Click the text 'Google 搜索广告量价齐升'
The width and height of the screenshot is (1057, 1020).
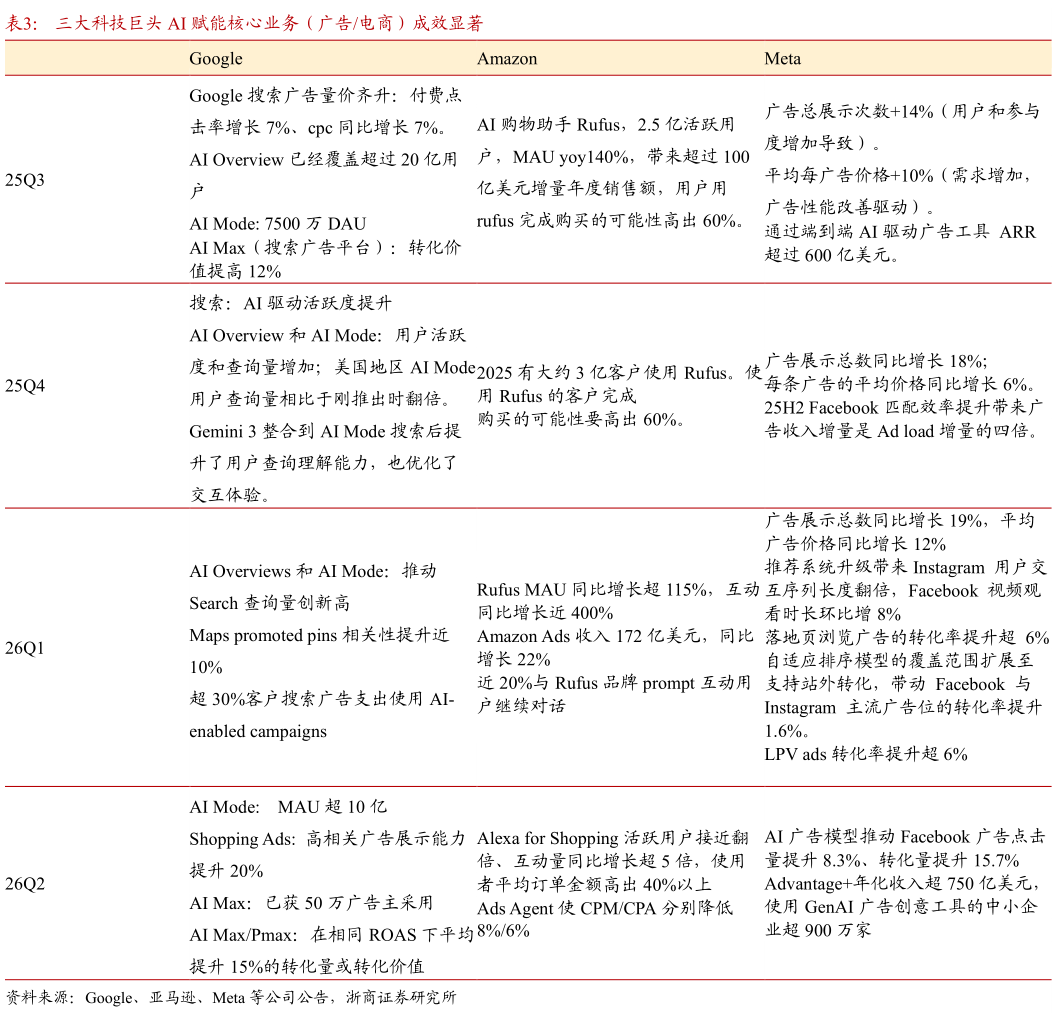click(290, 95)
